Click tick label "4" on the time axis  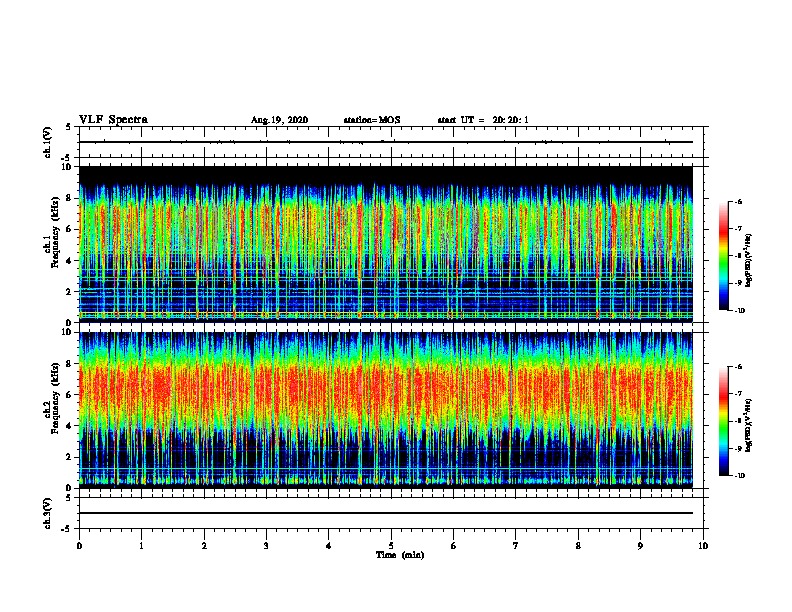[329, 546]
